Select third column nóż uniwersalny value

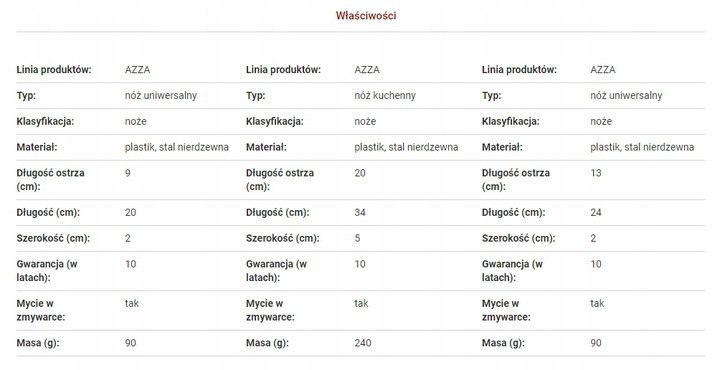click(x=626, y=95)
